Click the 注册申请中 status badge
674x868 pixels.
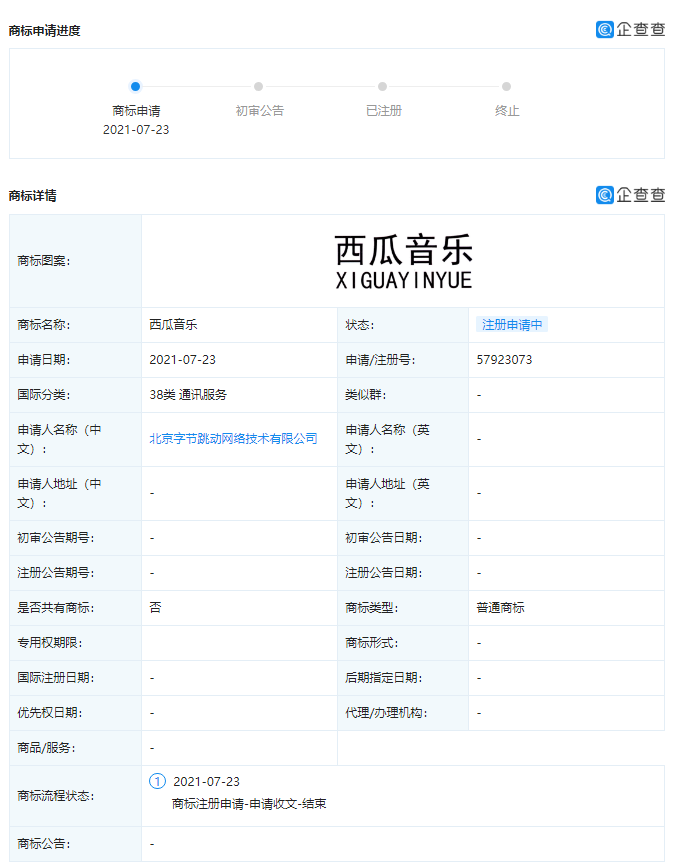click(x=512, y=324)
